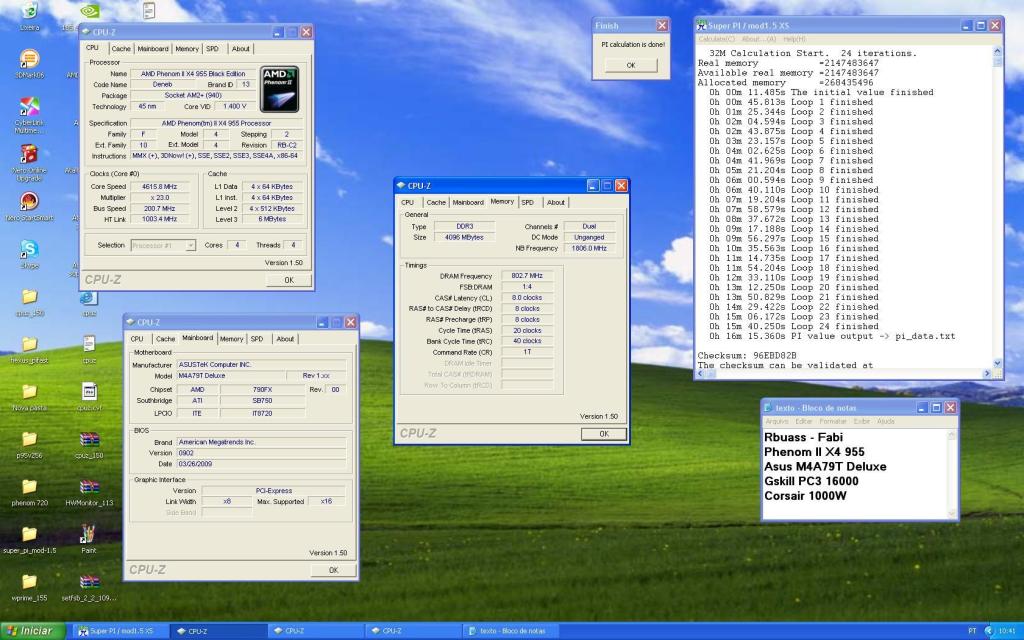Click the M4A79T Deluxe model field

[231, 376]
